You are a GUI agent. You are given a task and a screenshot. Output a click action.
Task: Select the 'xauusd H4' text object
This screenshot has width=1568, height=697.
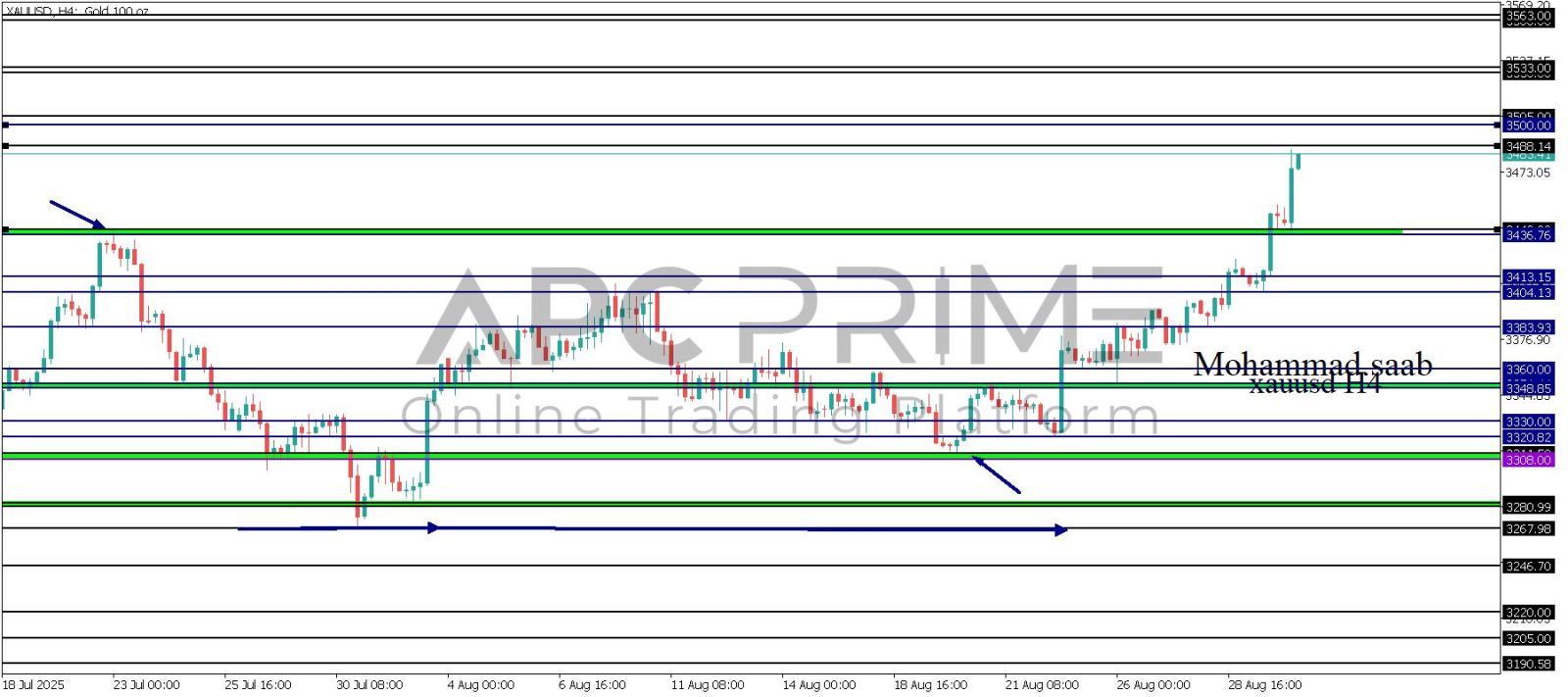click(1314, 385)
